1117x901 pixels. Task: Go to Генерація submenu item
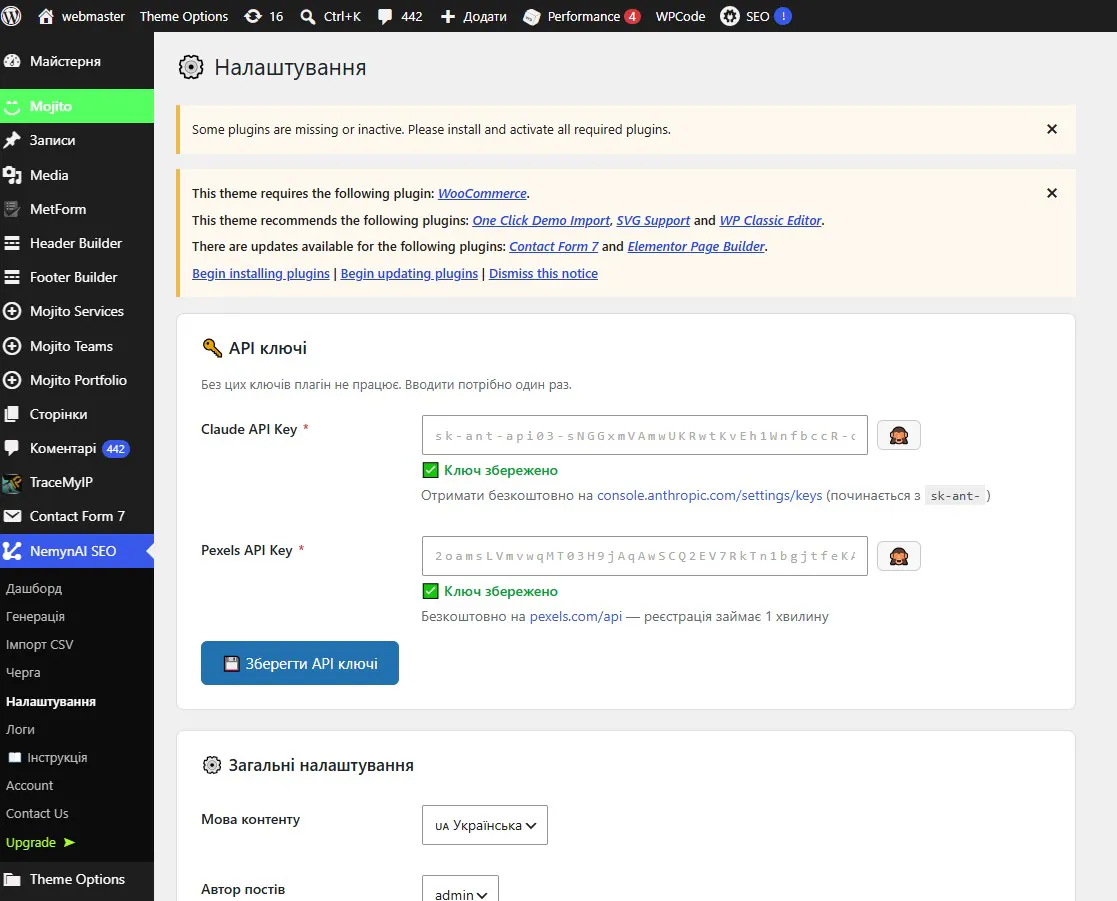point(36,616)
